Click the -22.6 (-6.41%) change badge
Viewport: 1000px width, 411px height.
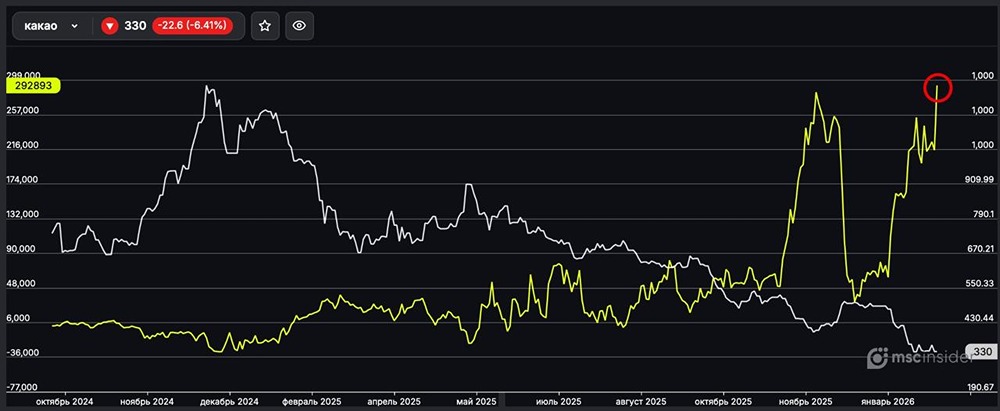pyautogui.click(x=192, y=27)
